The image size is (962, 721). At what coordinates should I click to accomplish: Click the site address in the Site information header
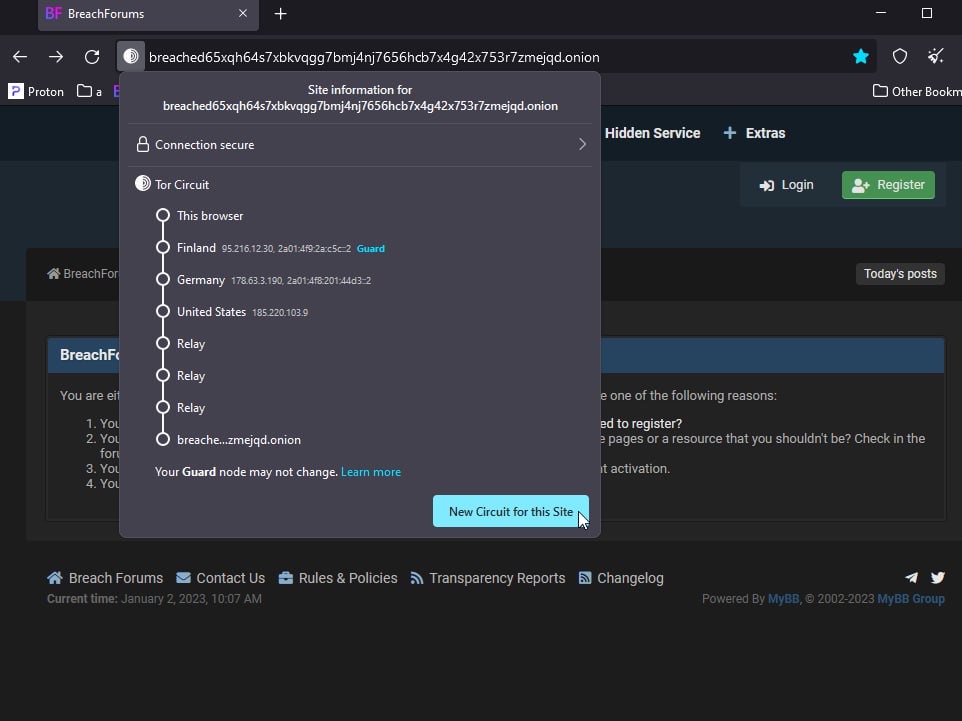tap(360, 106)
